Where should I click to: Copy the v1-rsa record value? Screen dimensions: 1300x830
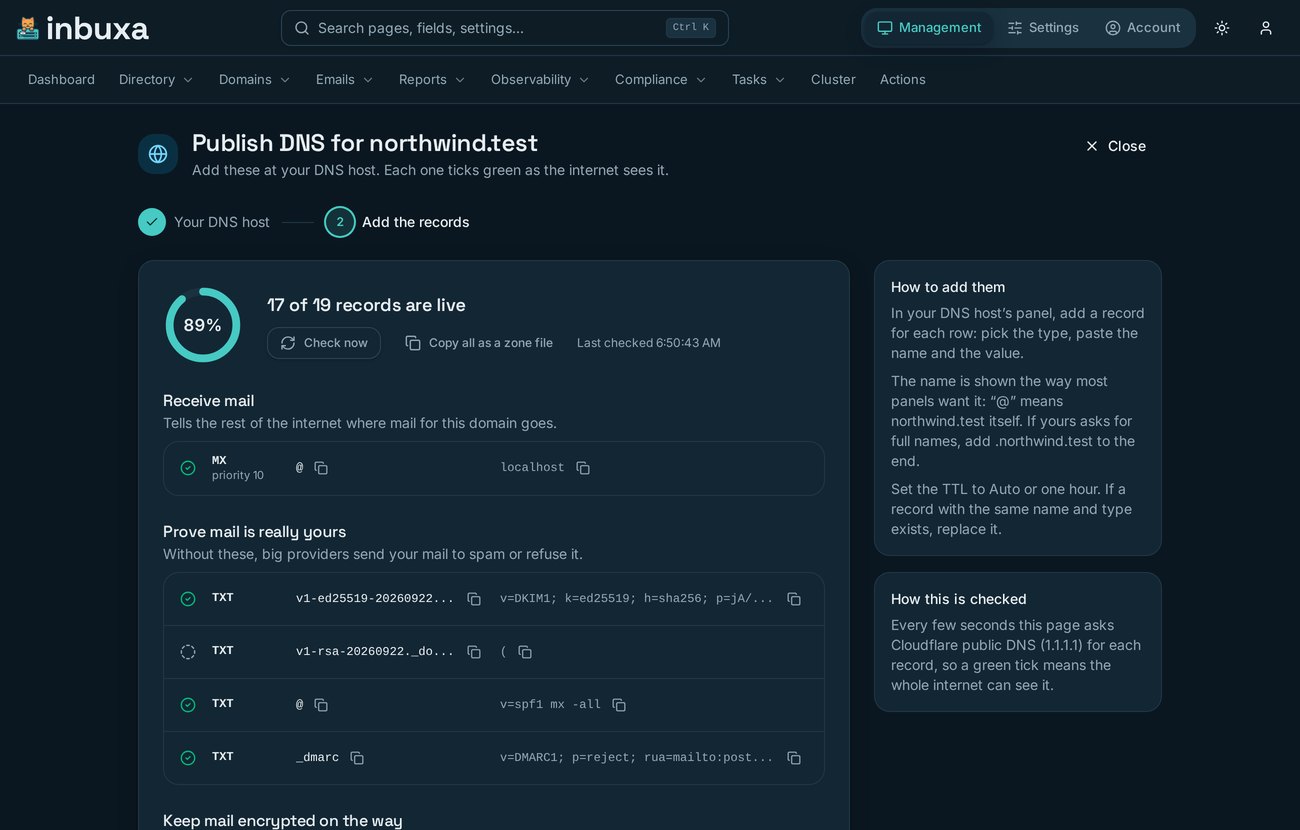pos(525,652)
